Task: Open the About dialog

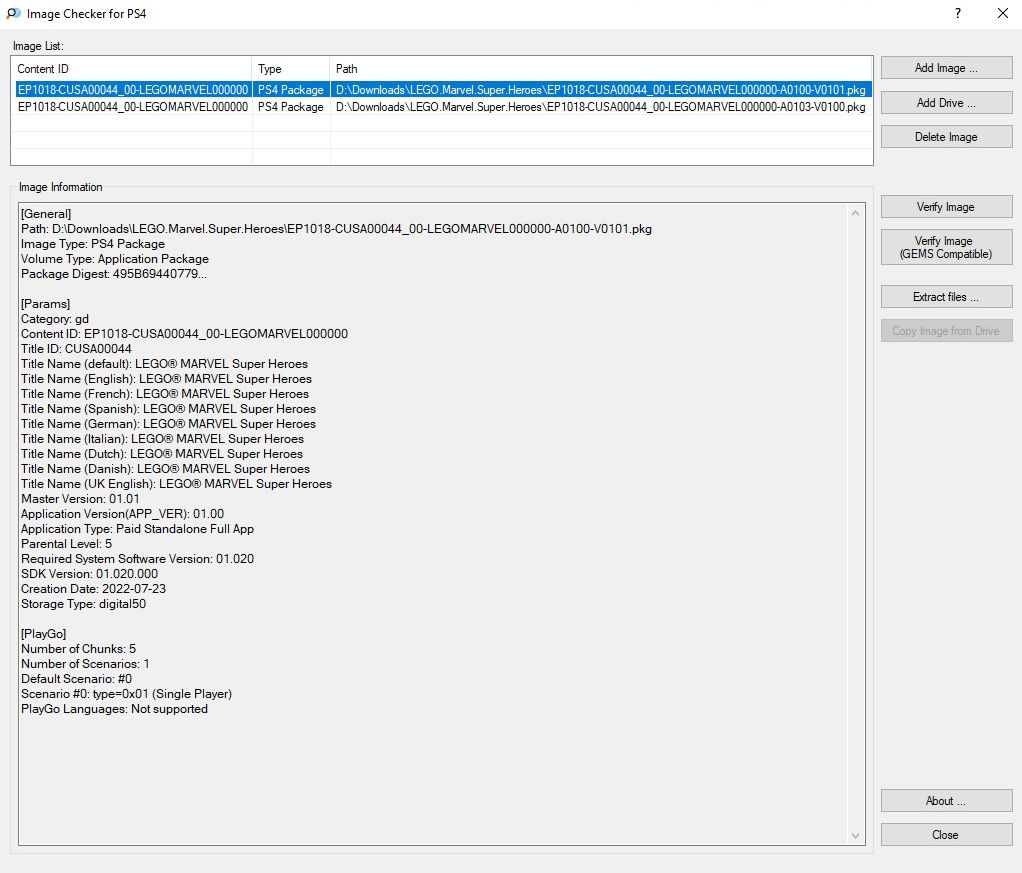Action: click(946, 801)
